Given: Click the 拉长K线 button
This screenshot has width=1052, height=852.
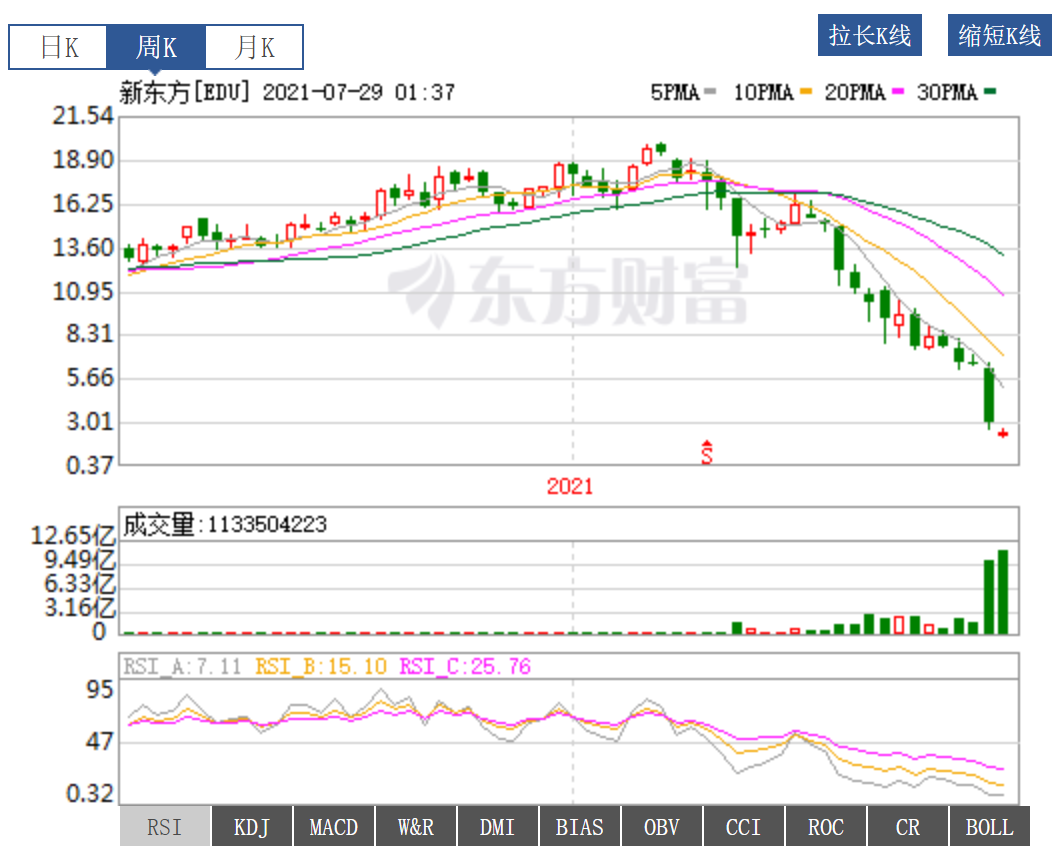Looking at the screenshot, I should point(869,36).
